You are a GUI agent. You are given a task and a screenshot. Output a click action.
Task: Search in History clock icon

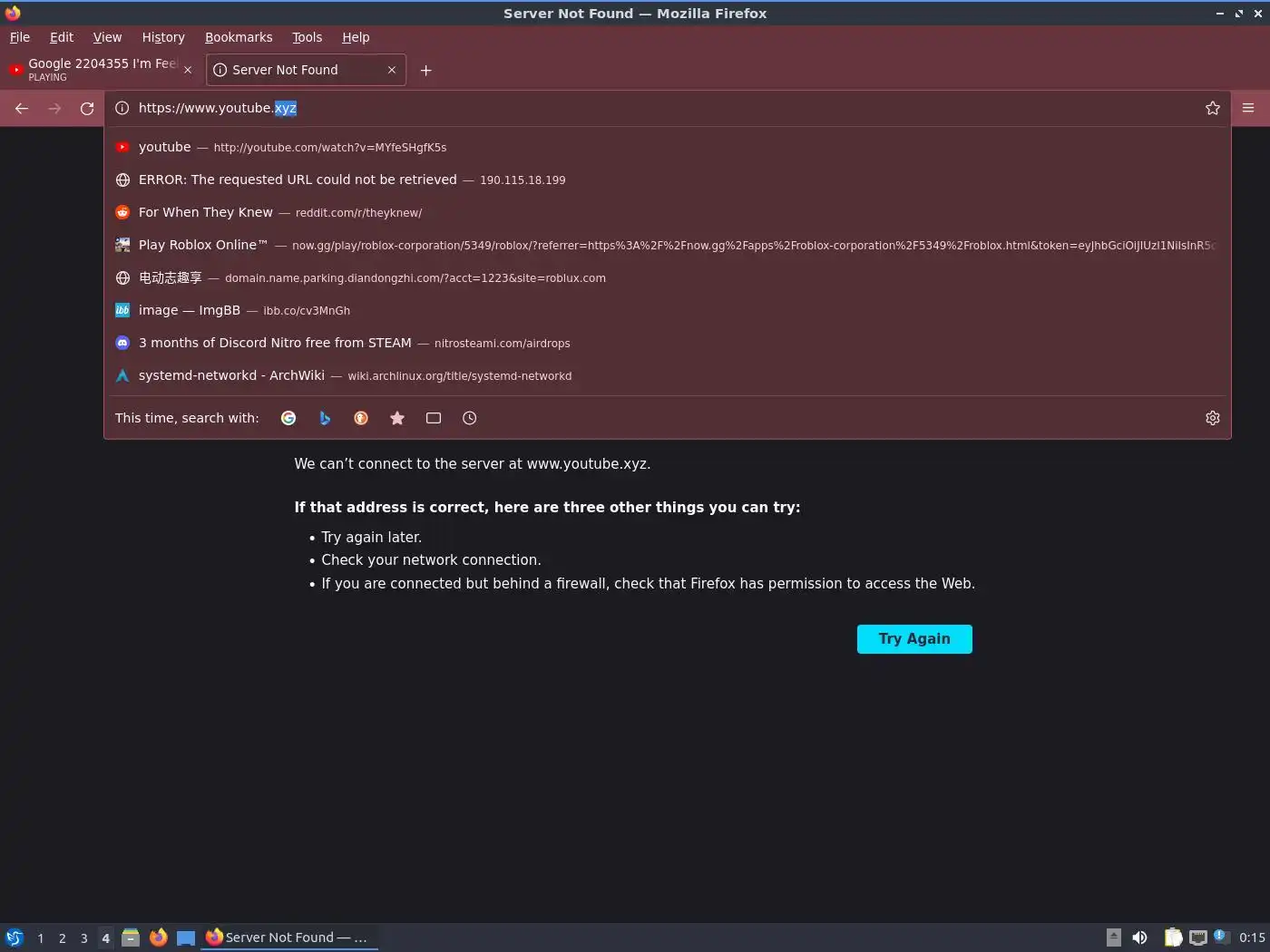[470, 418]
